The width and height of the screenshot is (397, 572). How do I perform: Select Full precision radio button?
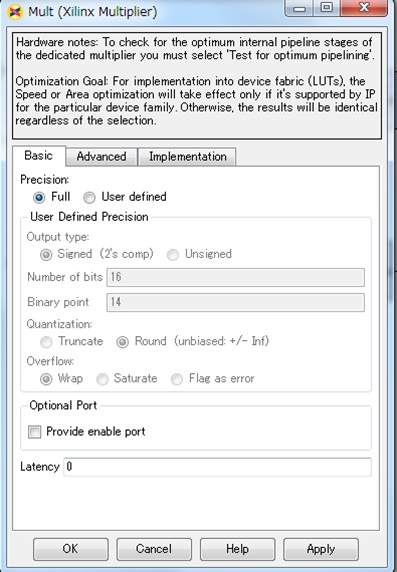point(39,197)
